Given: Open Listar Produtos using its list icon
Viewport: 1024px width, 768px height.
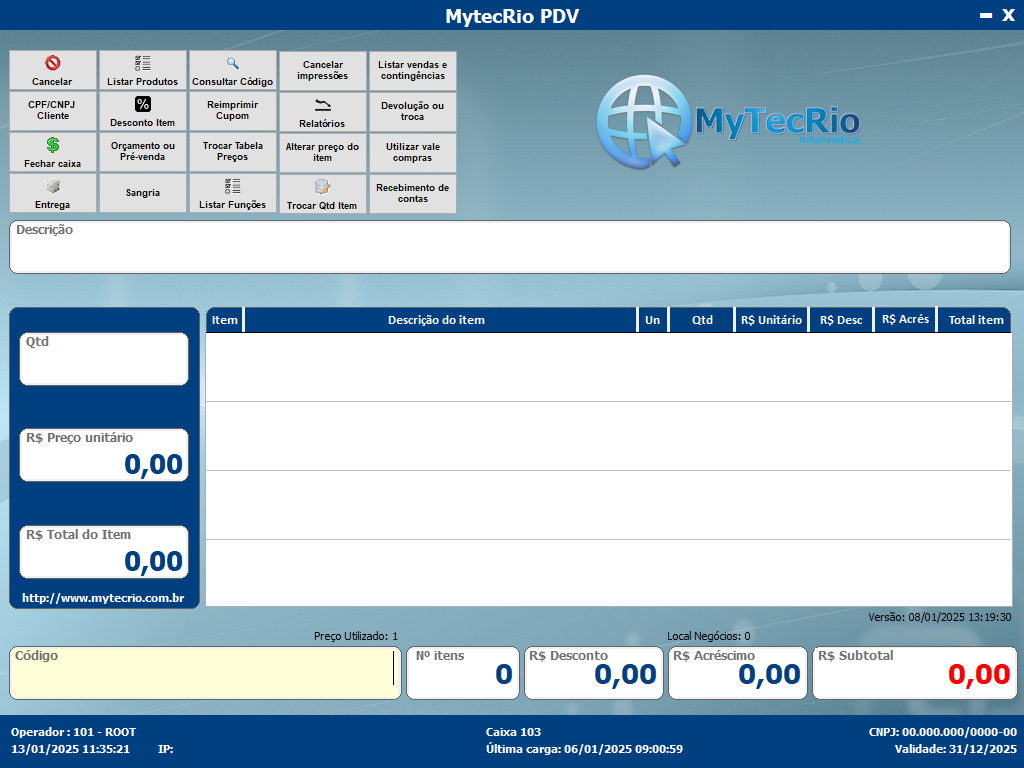Looking at the screenshot, I should click(x=142, y=62).
